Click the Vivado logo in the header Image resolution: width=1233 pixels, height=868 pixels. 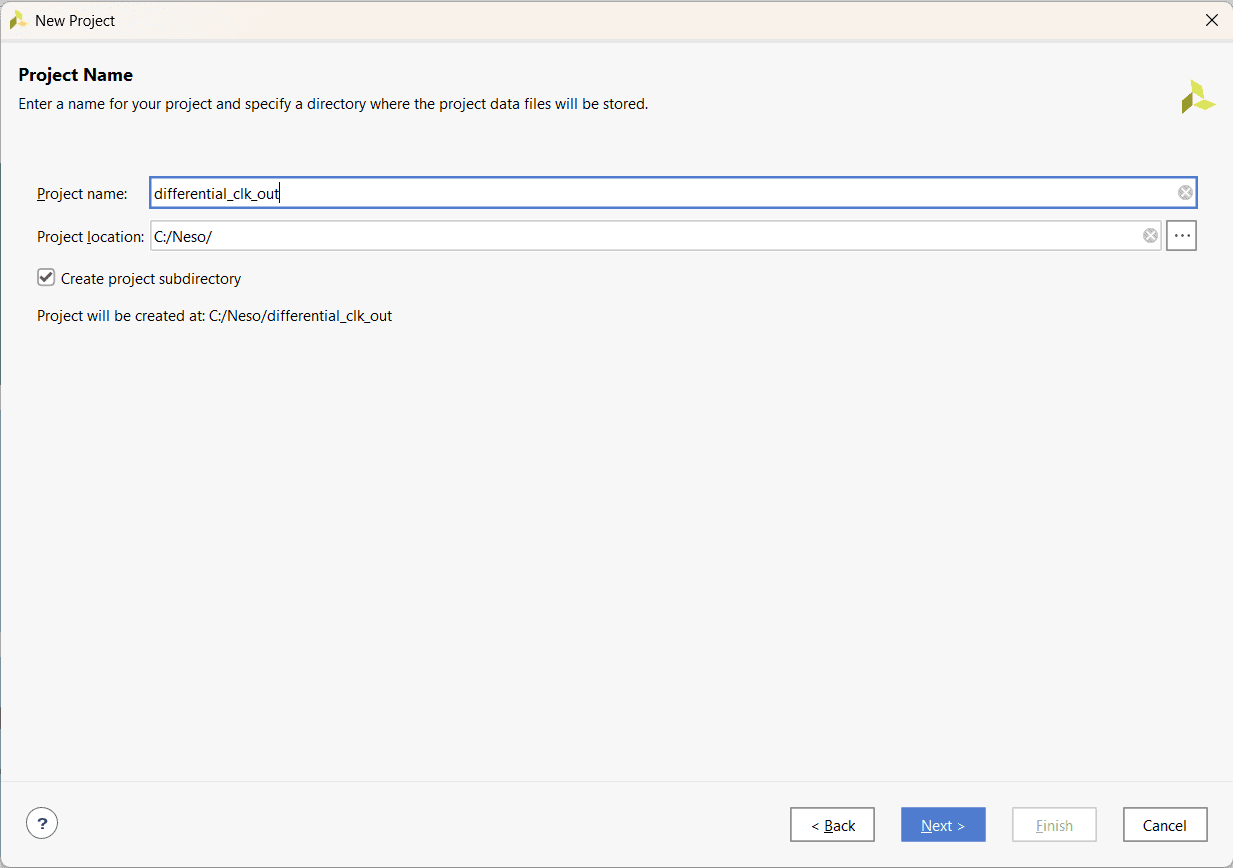tap(1197, 97)
